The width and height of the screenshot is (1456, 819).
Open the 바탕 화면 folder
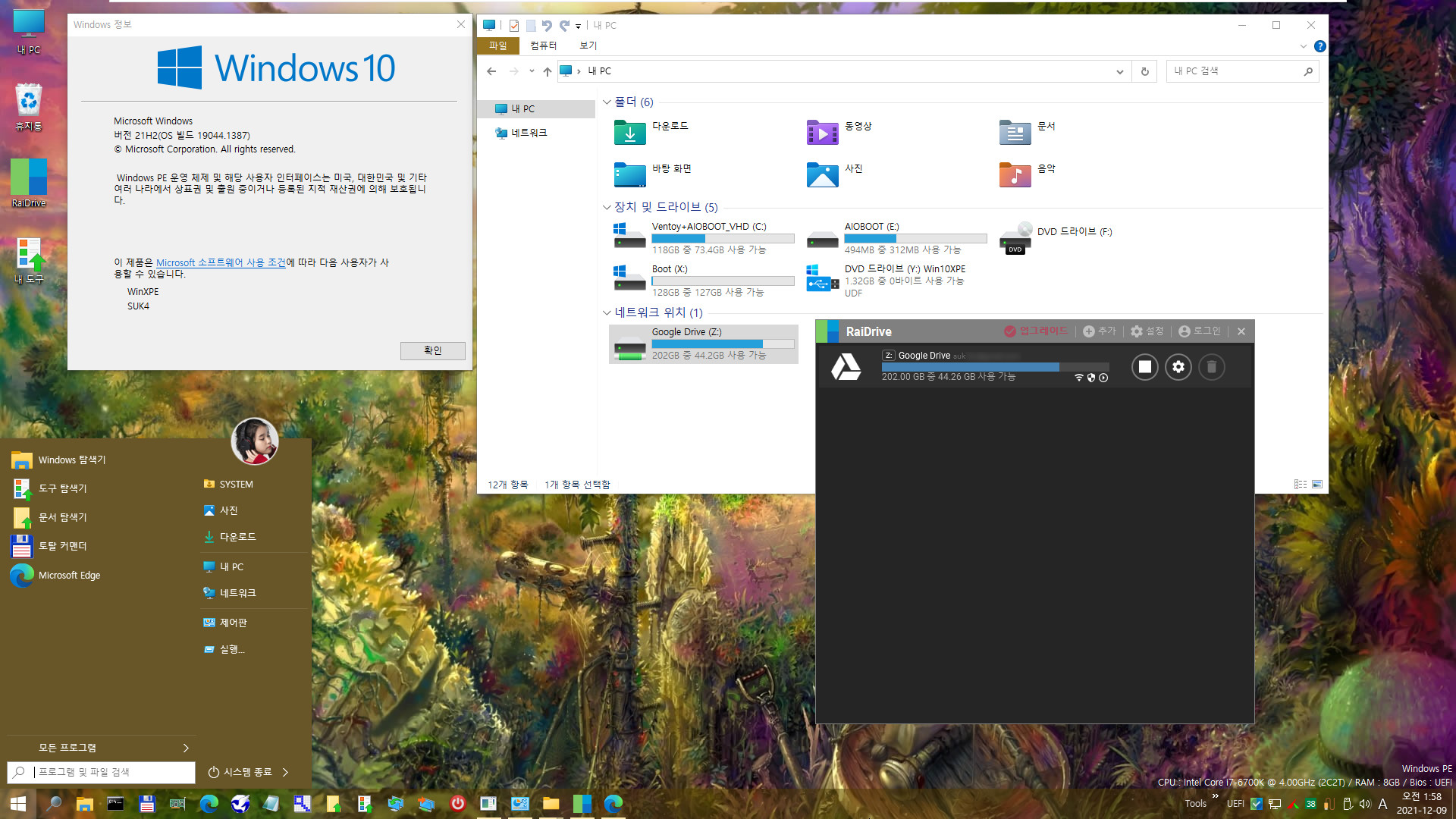pos(652,174)
